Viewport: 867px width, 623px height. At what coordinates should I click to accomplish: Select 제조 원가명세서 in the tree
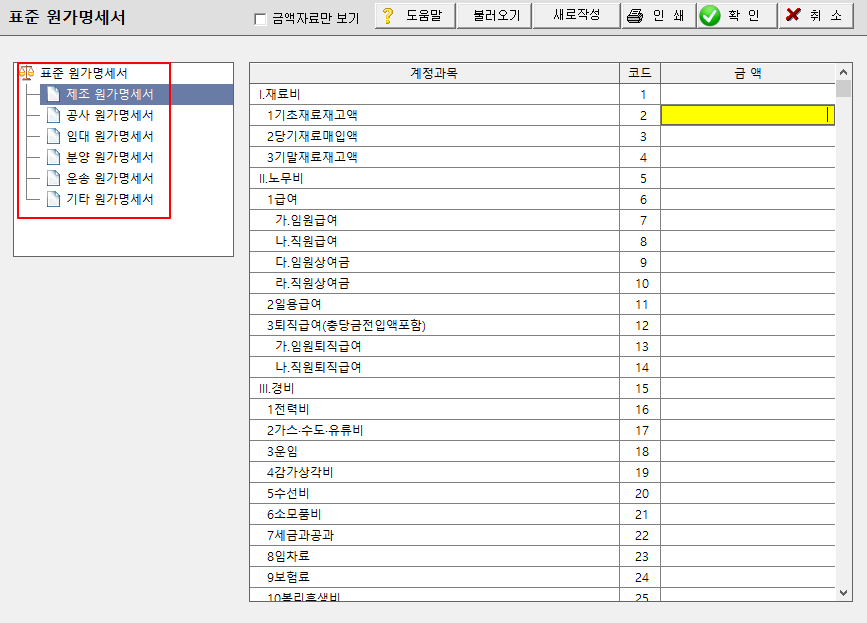(109, 94)
